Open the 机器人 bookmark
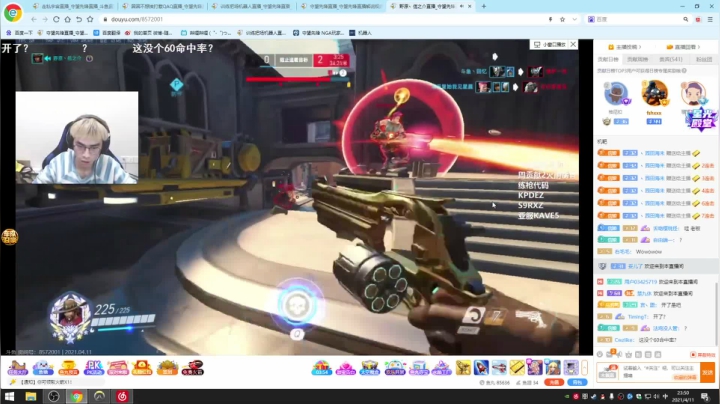The width and height of the screenshot is (720, 404). (360, 33)
